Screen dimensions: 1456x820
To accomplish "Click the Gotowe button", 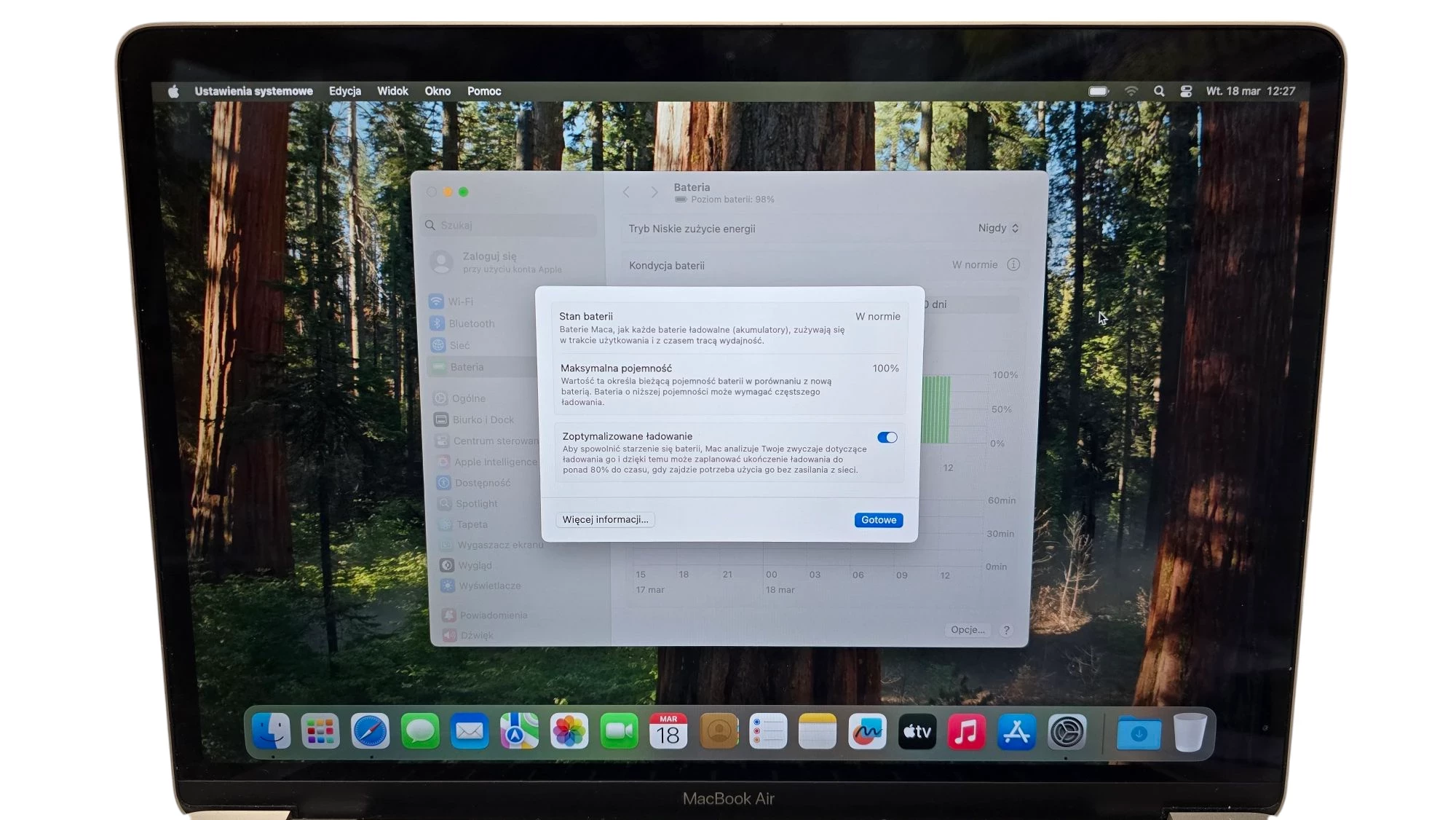I will coord(878,520).
